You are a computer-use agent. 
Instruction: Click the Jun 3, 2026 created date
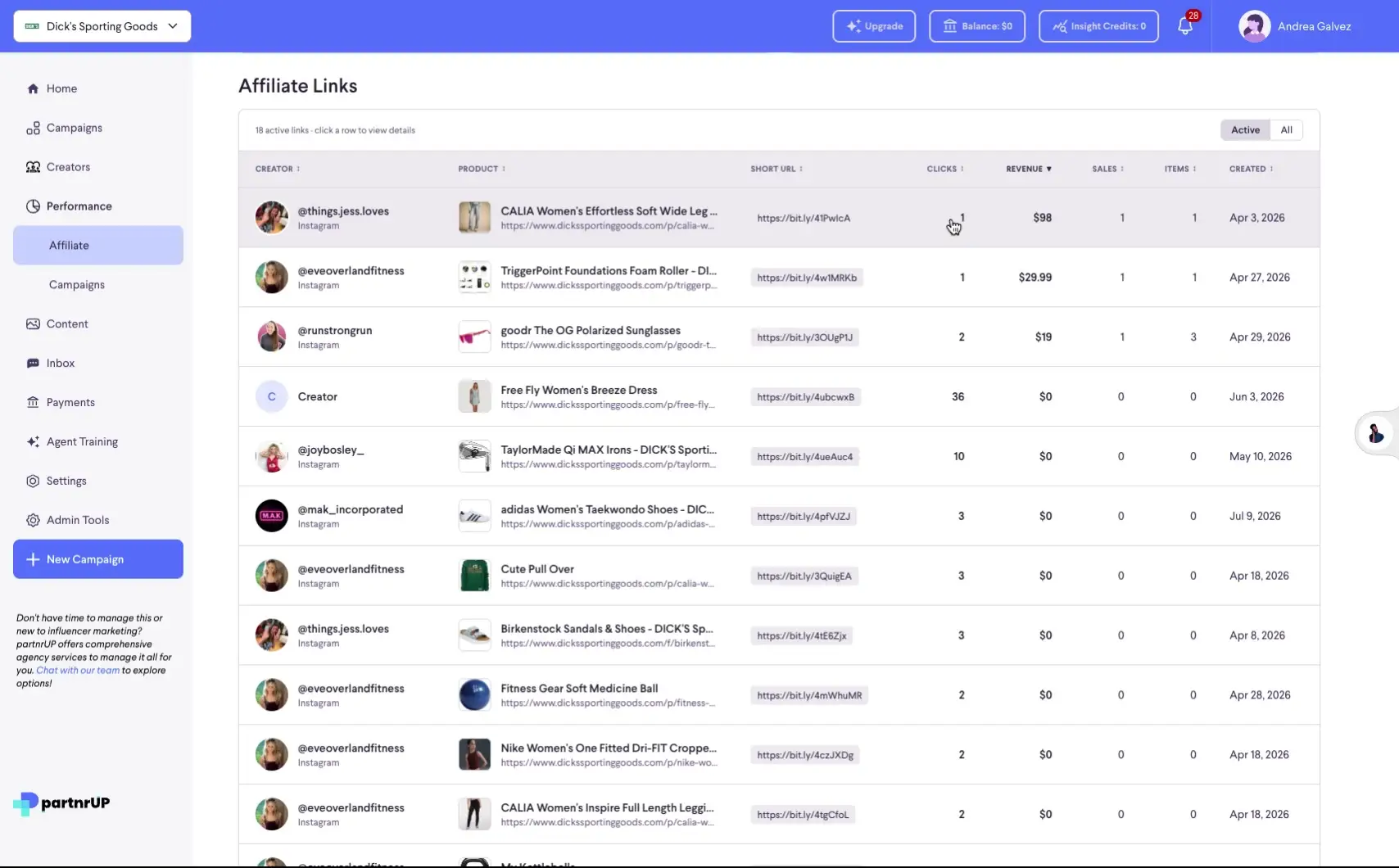pyautogui.click(x=1256, y=397)
